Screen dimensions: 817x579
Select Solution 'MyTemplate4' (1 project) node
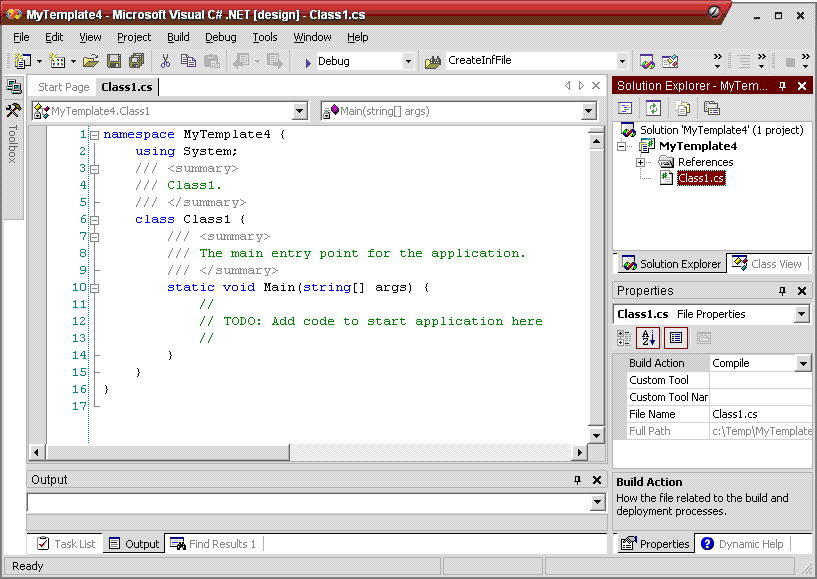pos(722,130)
